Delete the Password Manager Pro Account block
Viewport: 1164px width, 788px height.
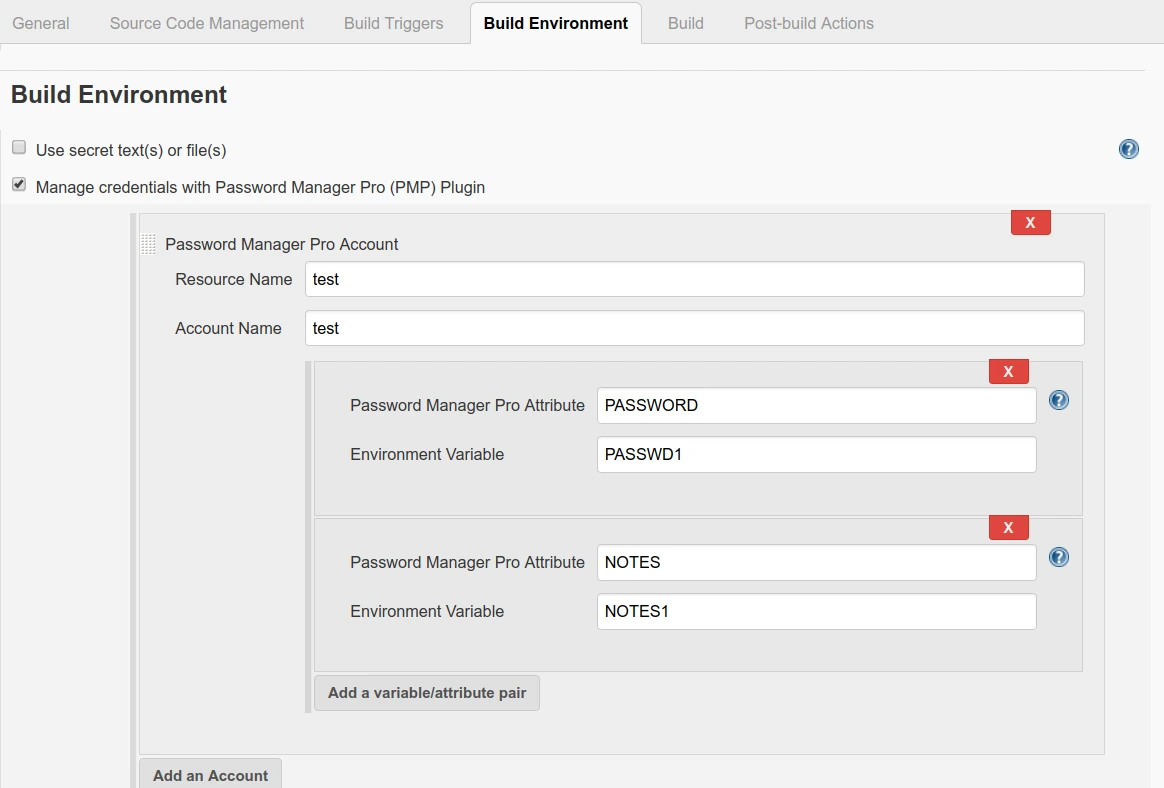click(1030, 222)
